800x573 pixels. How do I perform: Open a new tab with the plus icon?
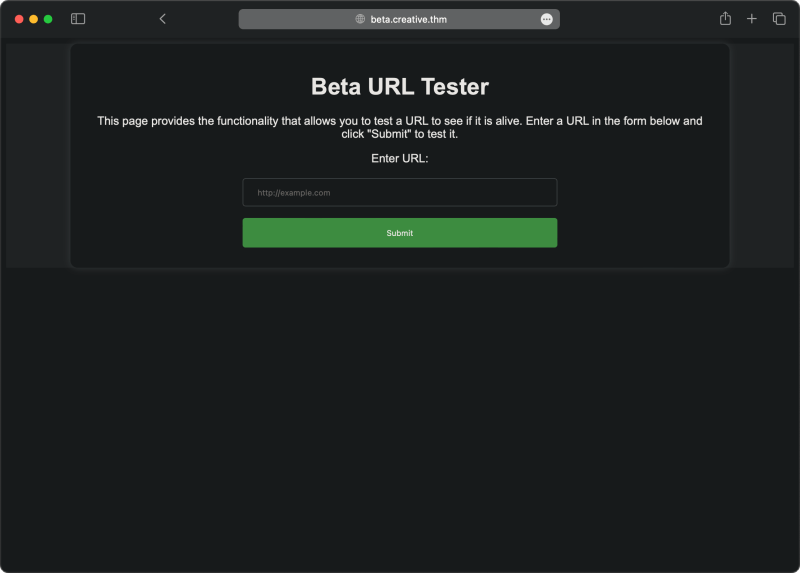tap(752, 19)
